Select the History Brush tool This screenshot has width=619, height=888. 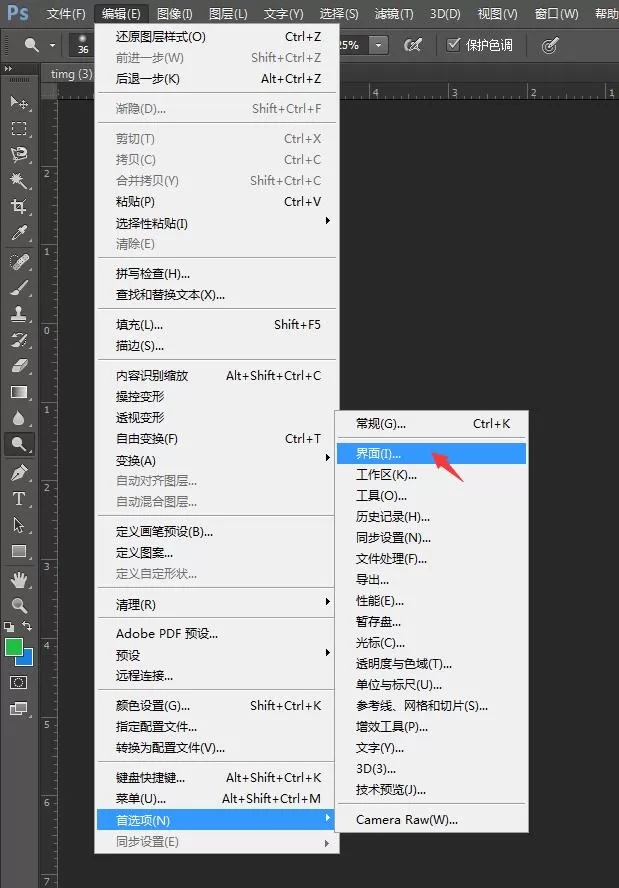click(19, 340)
